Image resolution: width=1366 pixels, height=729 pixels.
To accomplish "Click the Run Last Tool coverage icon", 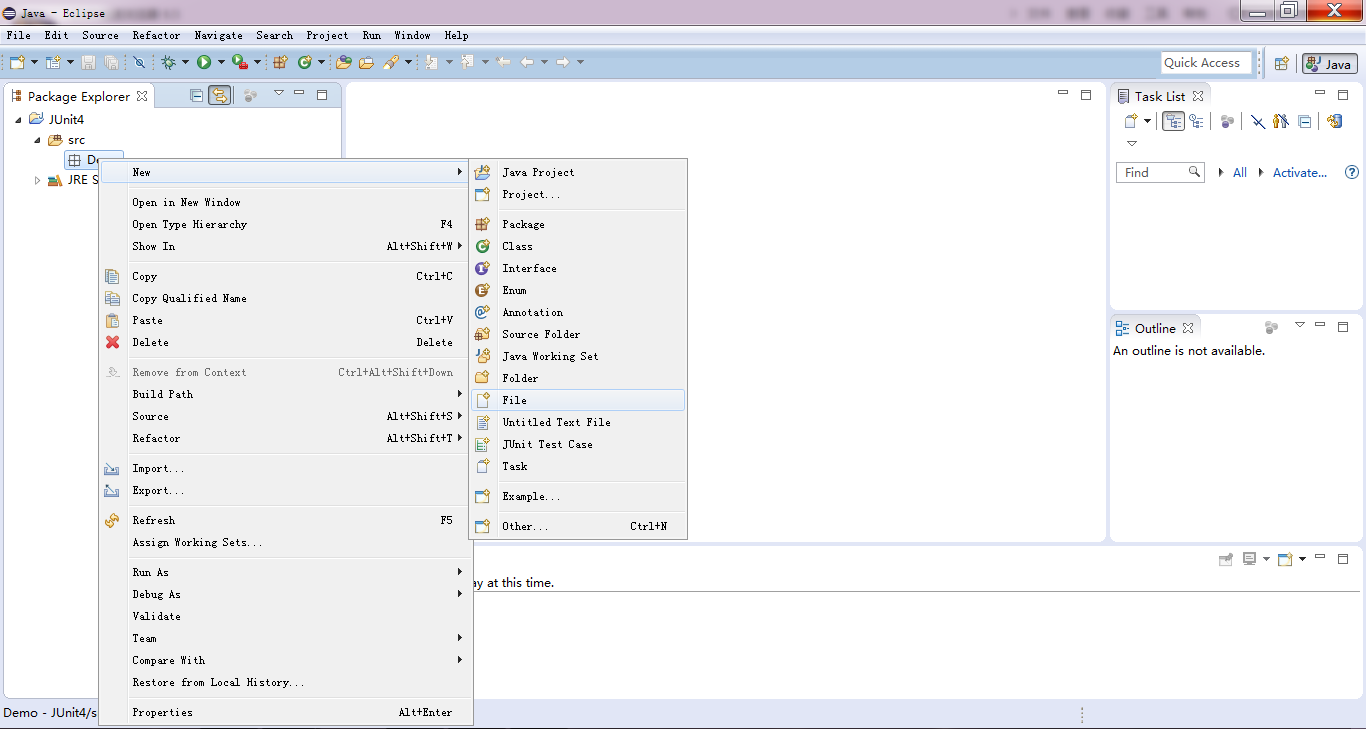I will coord(240,62).
